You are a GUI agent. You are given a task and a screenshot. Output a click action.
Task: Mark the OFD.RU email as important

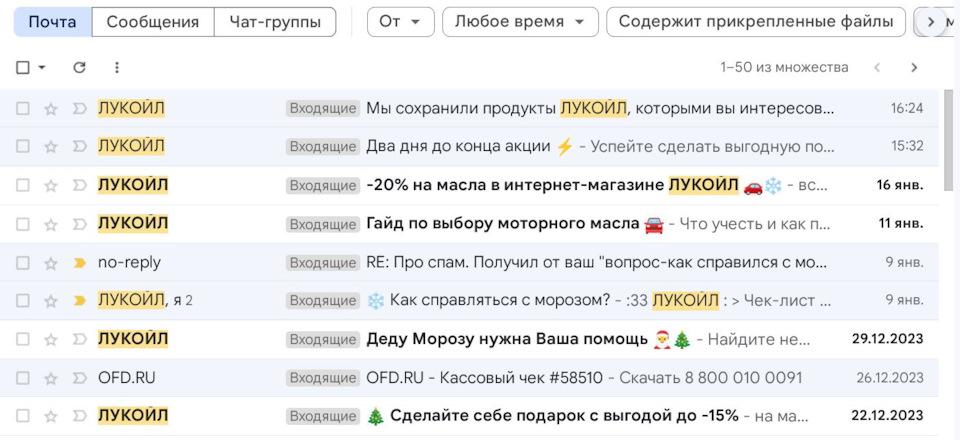coord(80,378)
